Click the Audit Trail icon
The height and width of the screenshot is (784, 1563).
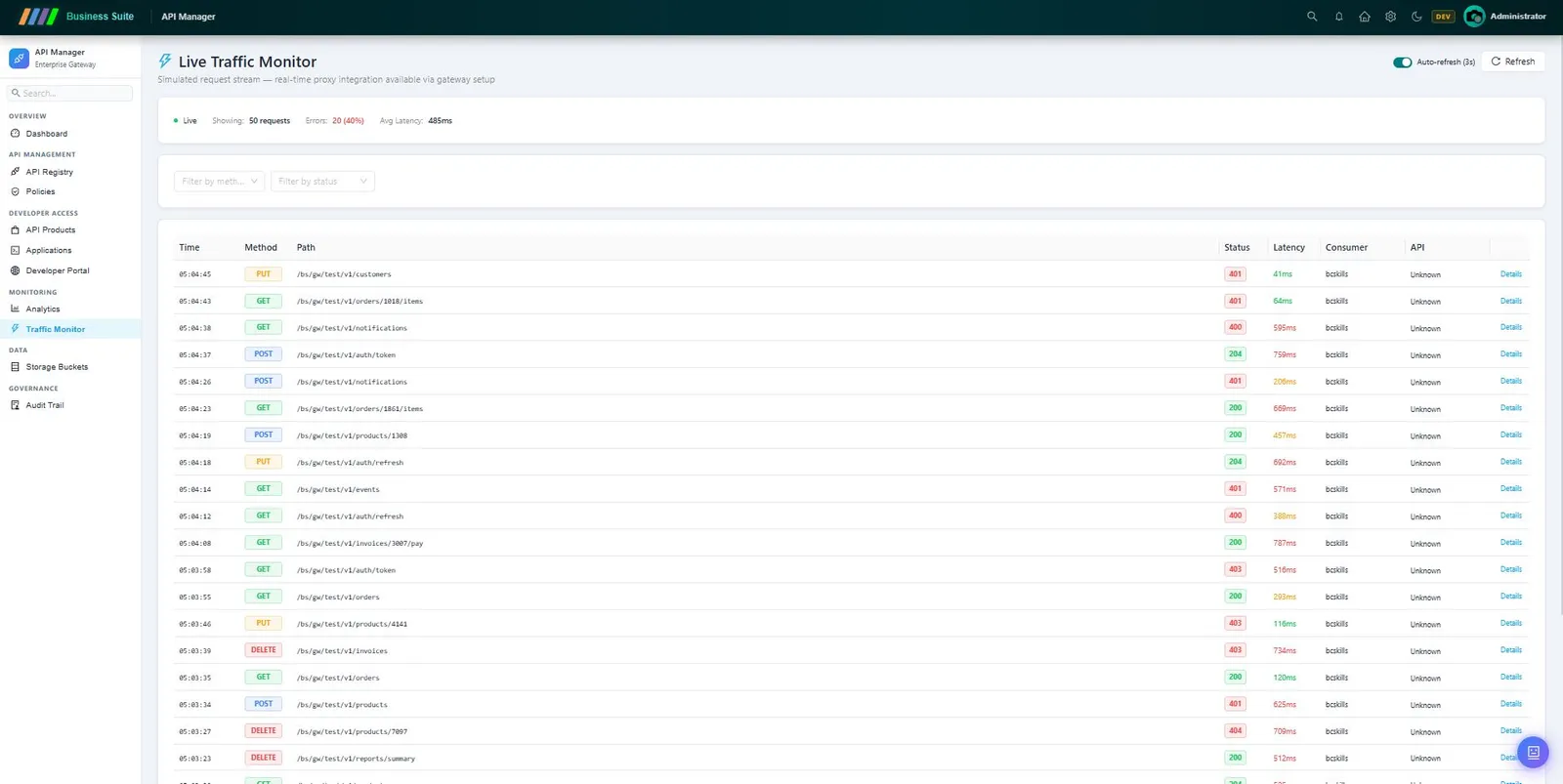15,405
